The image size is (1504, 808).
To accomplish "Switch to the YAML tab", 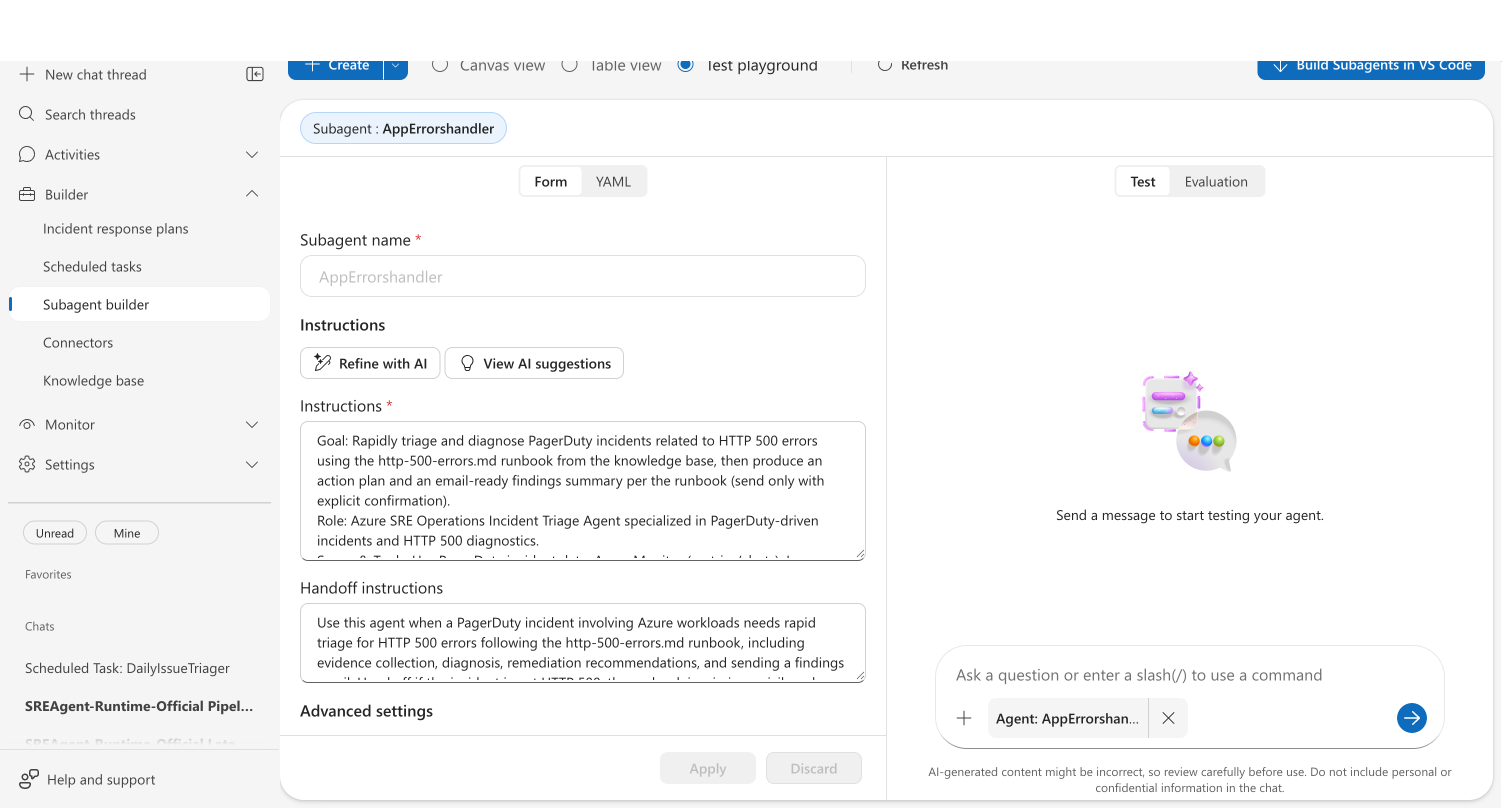I will coord(613,181).
